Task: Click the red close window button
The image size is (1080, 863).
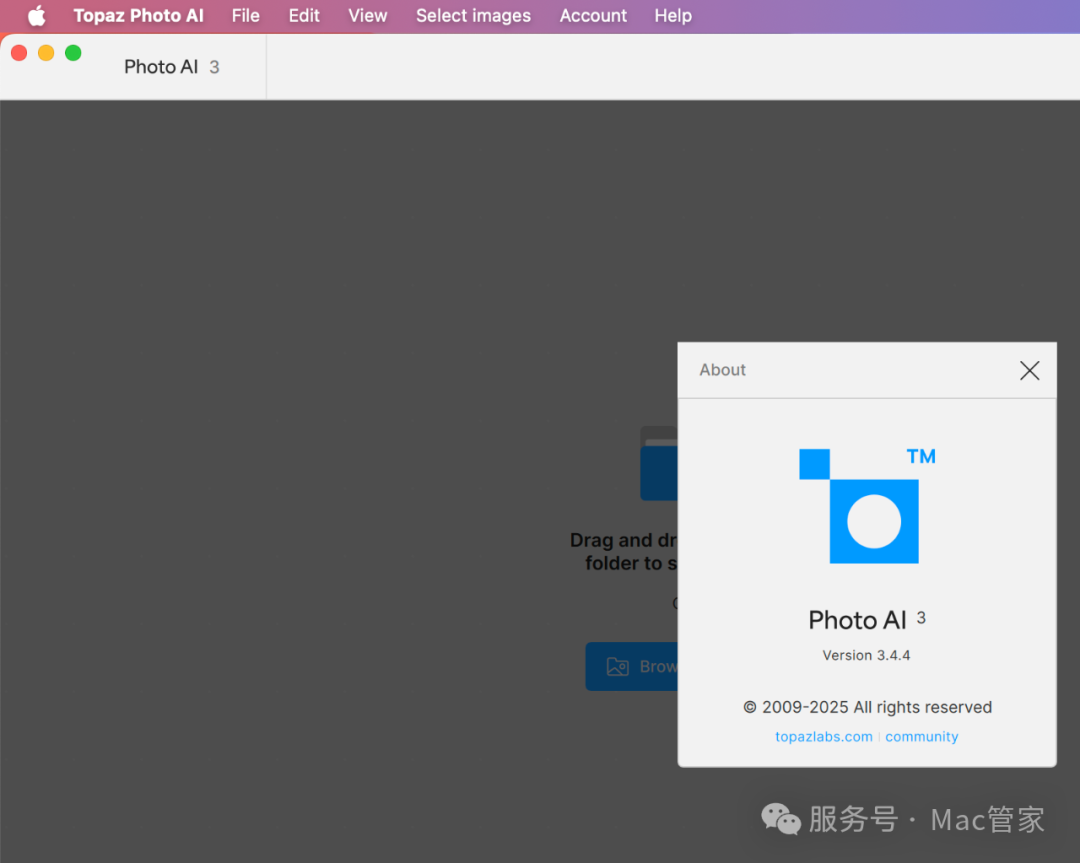Action: tap(19, 53)
